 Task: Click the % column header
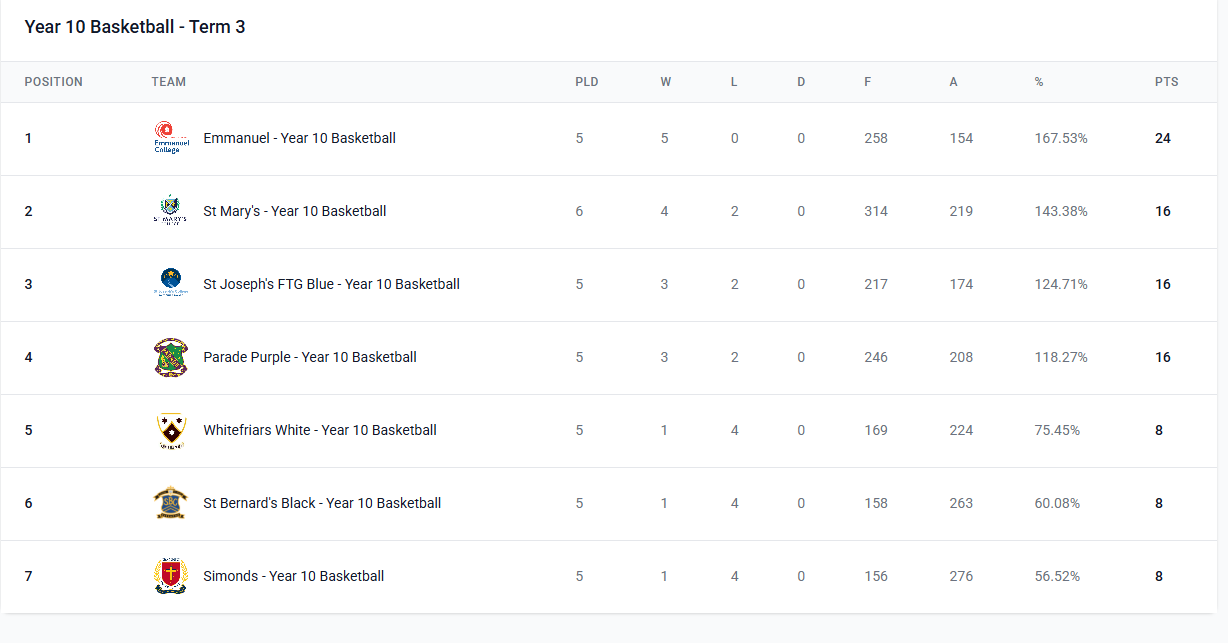coord(1039,82)
